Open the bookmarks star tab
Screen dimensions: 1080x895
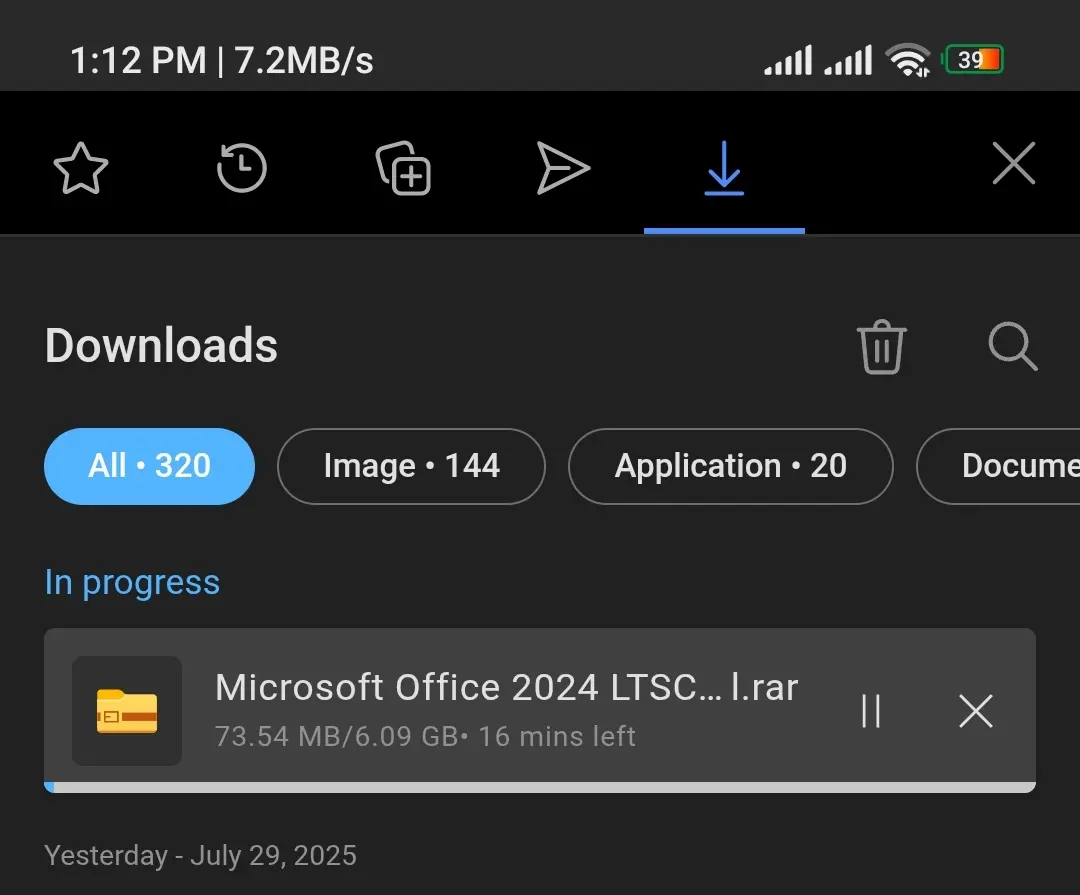point(81,168)
